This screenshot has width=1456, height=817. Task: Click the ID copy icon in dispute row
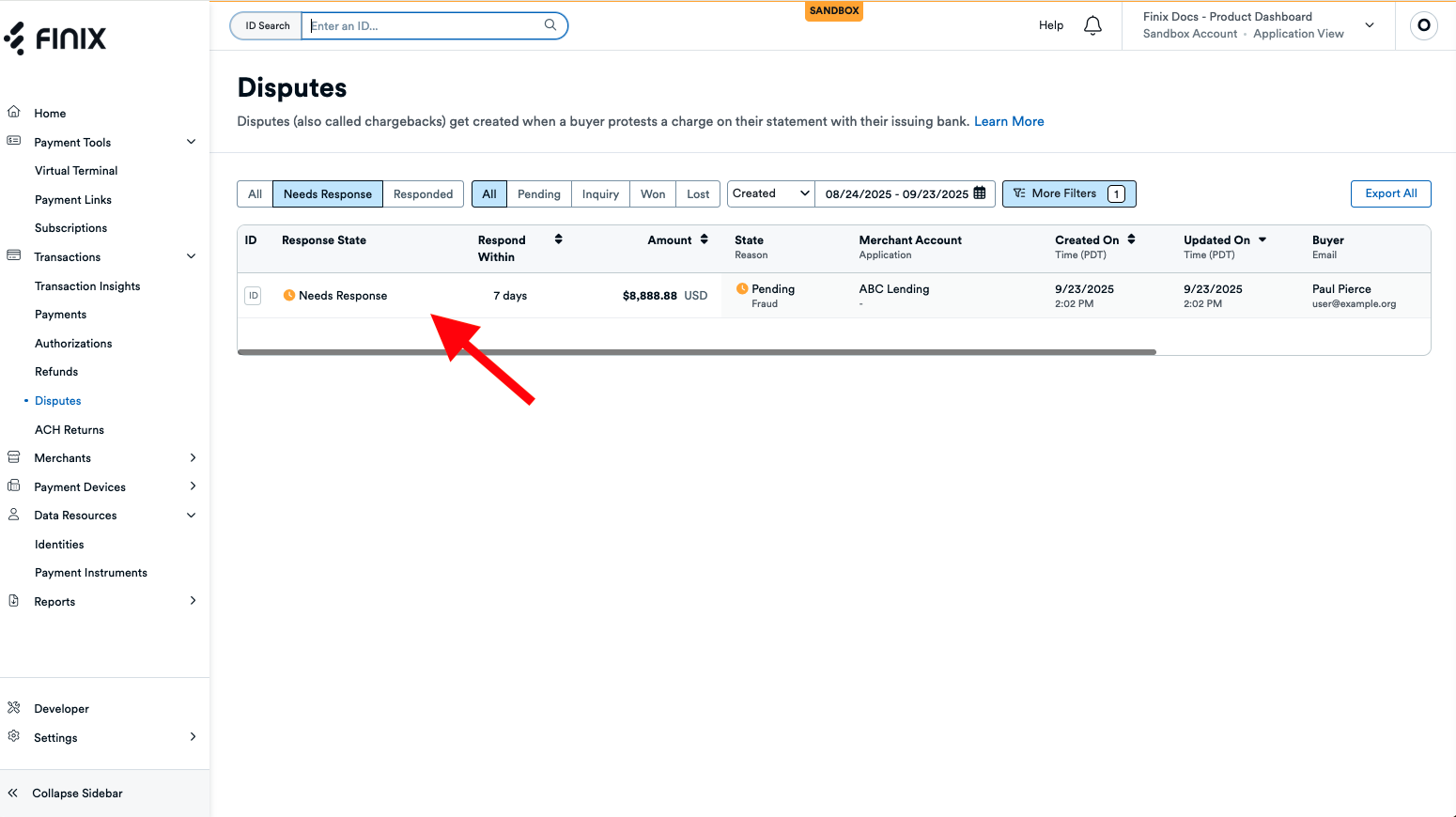pyautogui.click(x=253, y=296)
